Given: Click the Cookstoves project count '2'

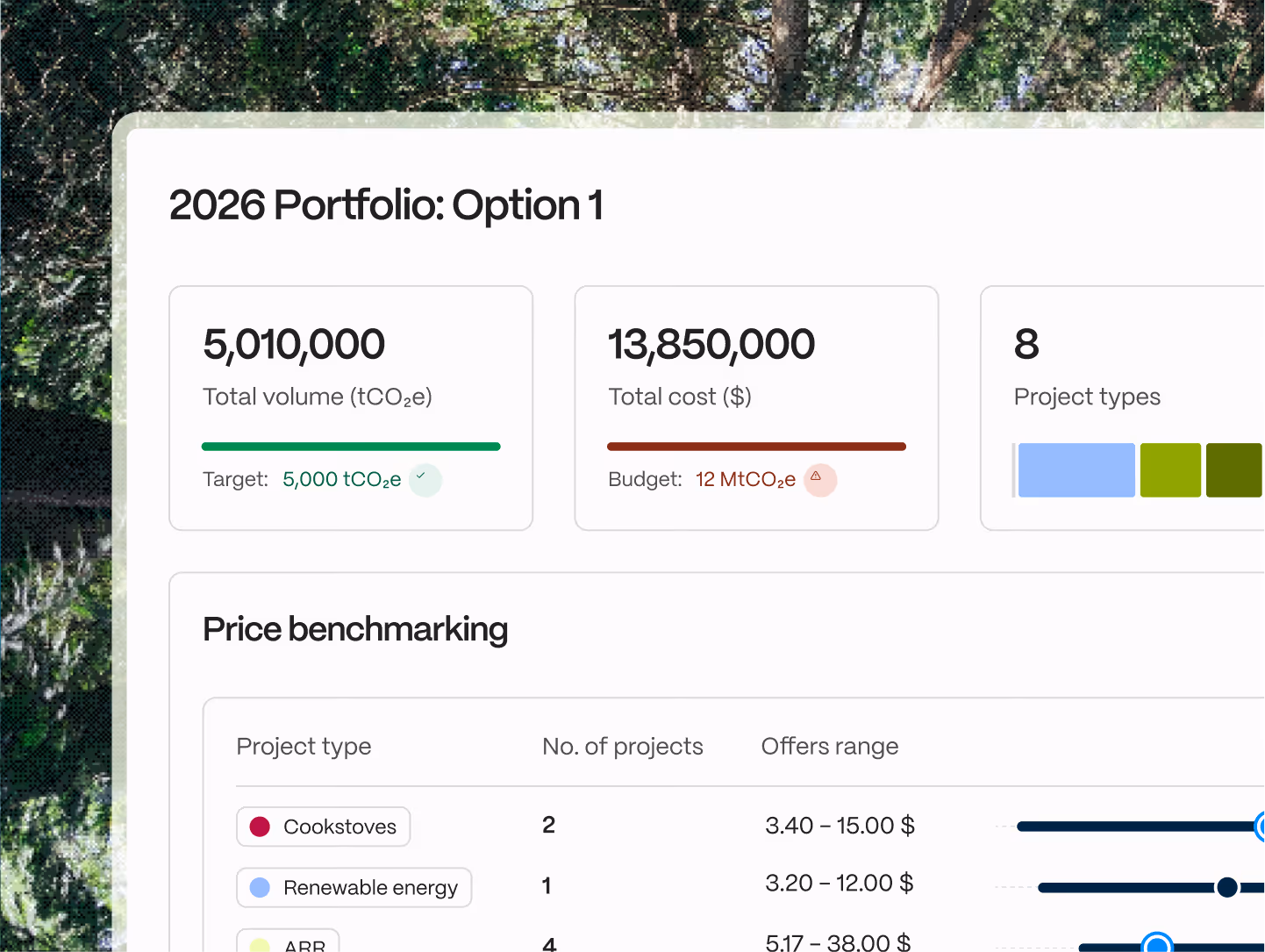Looking at the screenshot, I should pos(548,825).
